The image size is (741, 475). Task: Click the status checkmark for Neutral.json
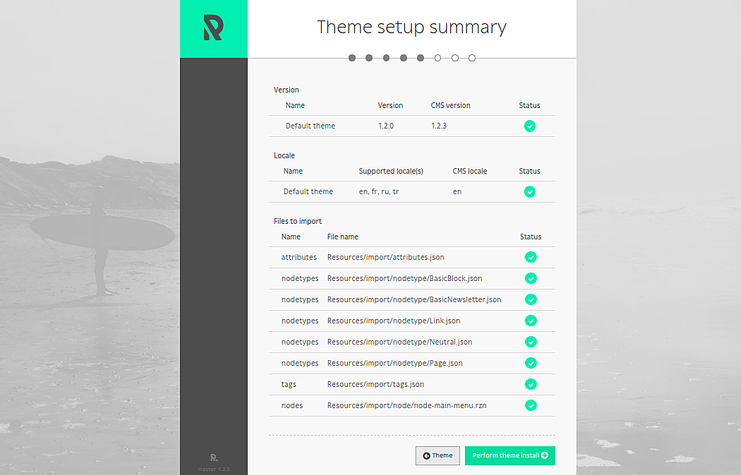pyautogui.click(x=530, y=342)
